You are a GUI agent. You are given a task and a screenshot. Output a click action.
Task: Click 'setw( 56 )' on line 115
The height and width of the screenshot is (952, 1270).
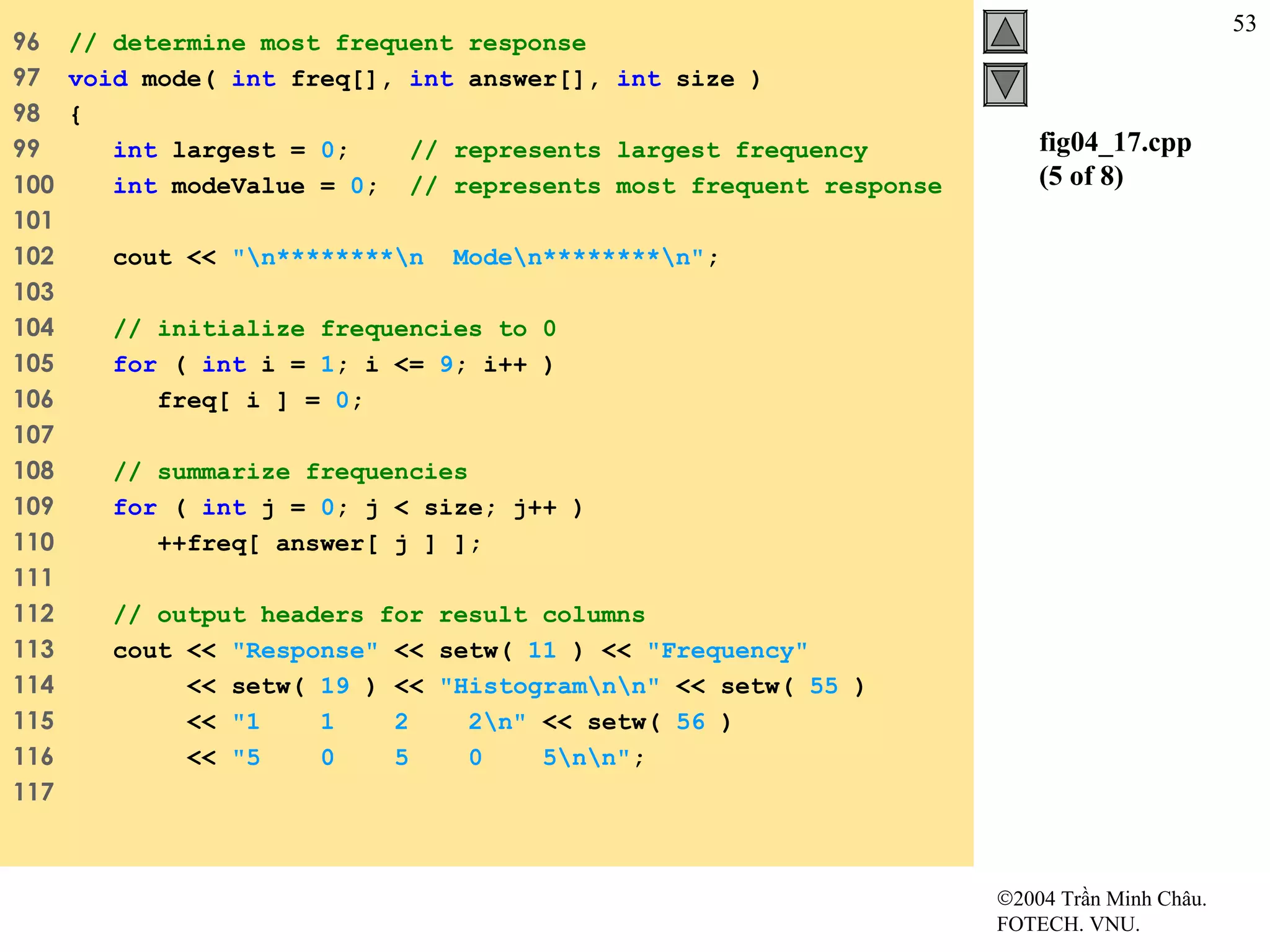[659, 722]
